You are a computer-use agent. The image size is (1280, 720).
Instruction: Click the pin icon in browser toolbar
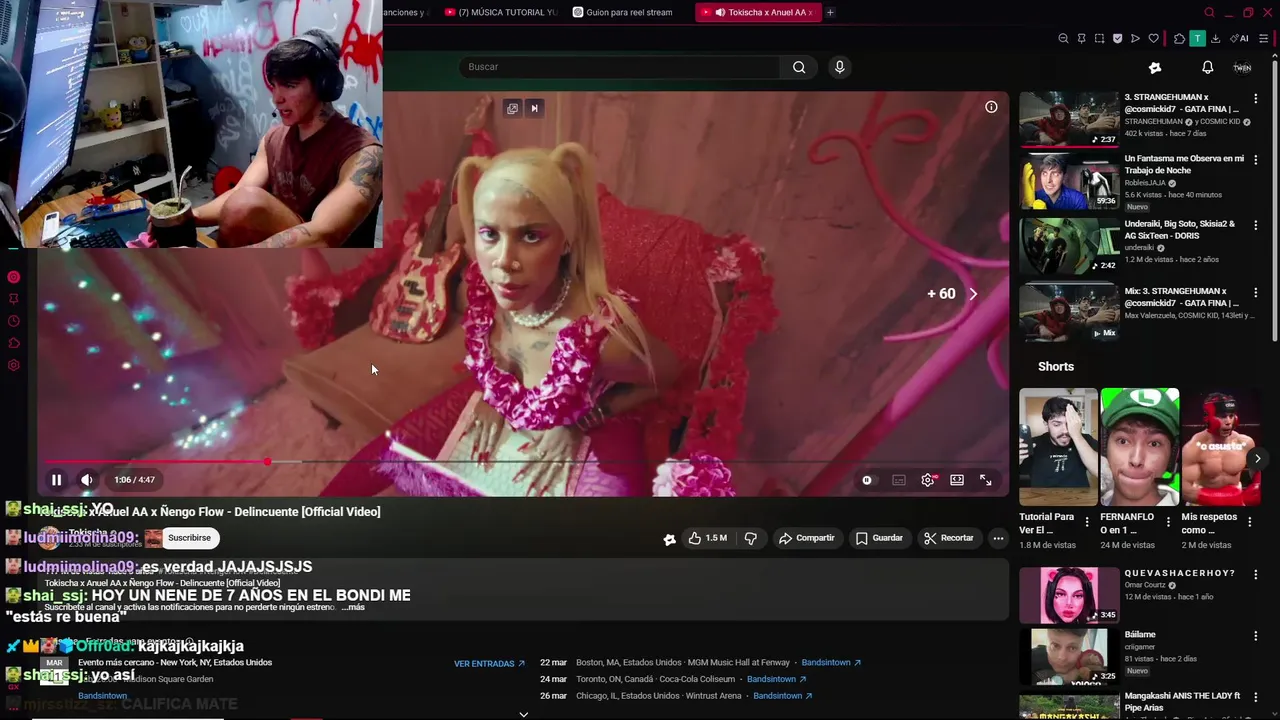click(x=1081, y=39)
